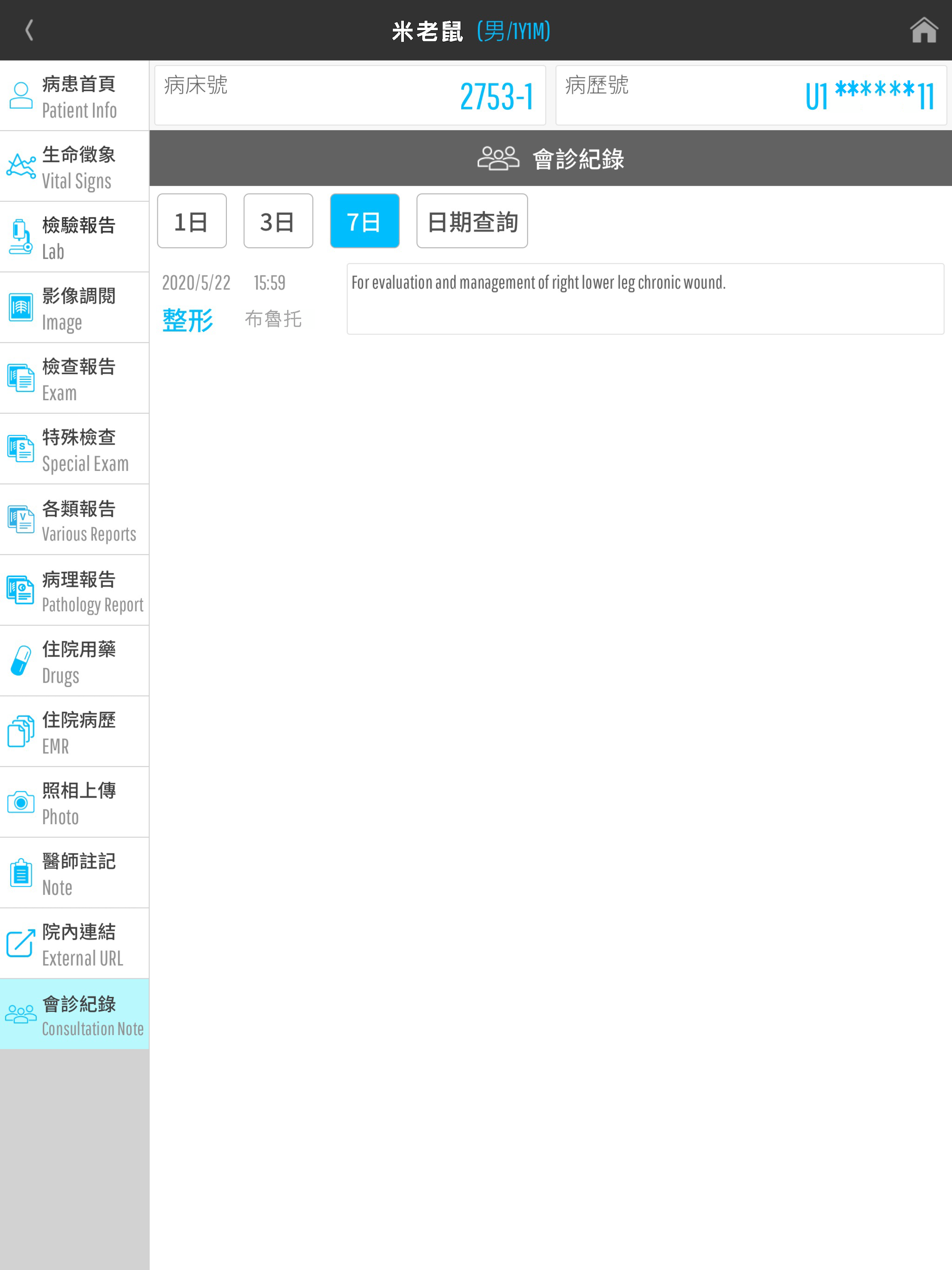
Task: Open 病理報告 Pathology Report menu
Action: (75, 590)
